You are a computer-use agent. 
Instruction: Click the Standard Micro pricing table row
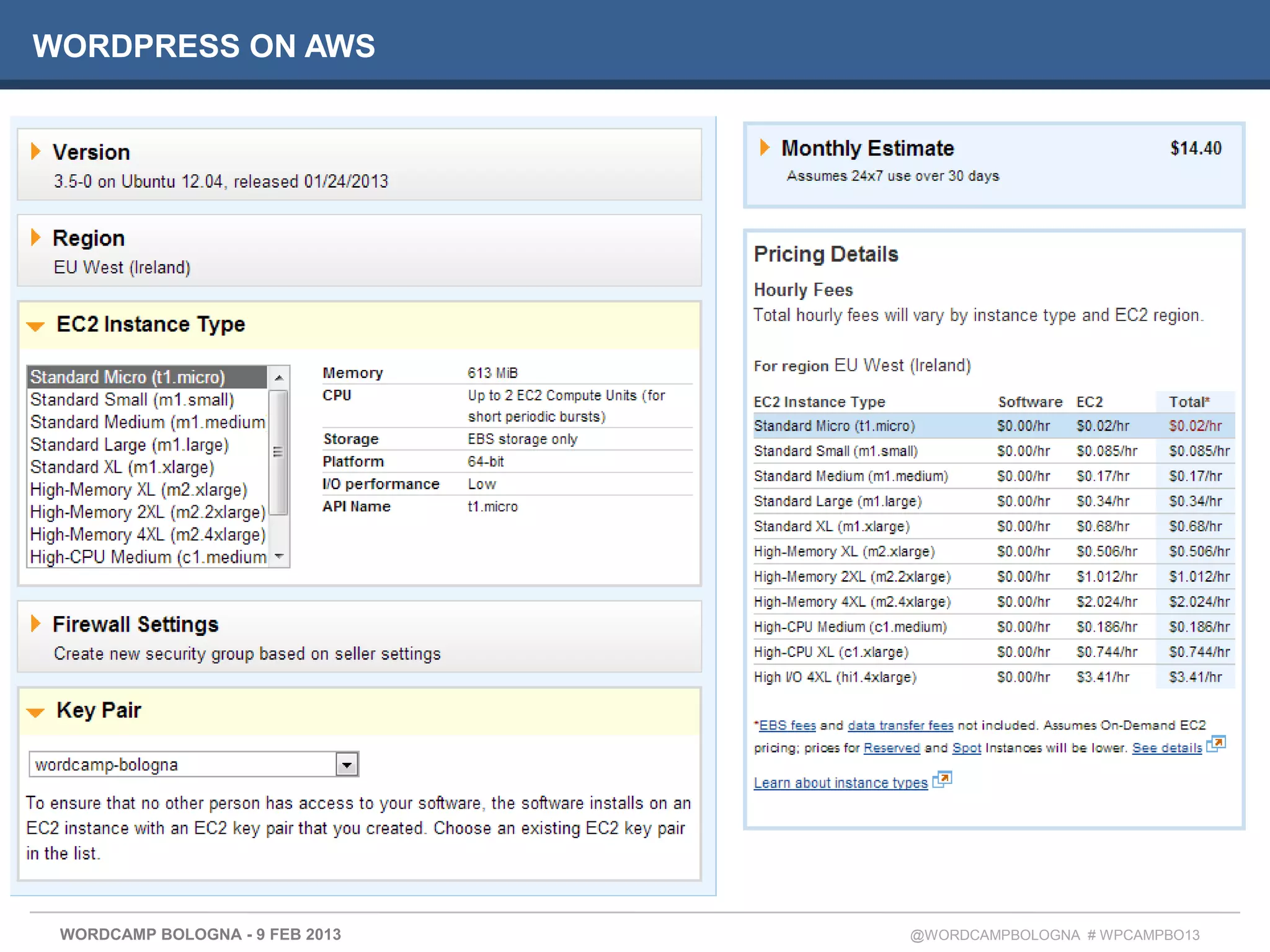tap(994, 426)
